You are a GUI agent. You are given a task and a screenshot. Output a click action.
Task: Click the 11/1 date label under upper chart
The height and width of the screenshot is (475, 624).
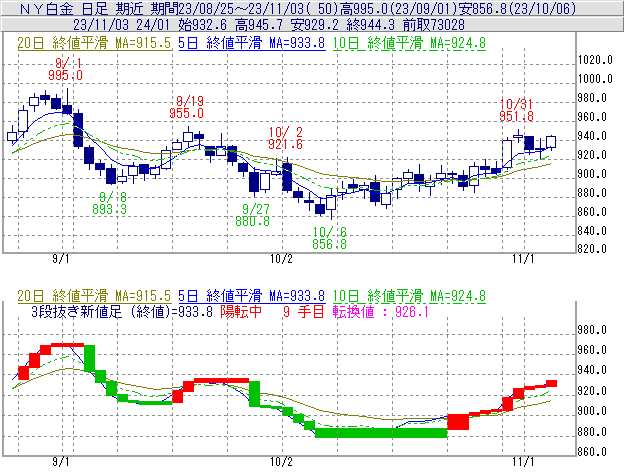[523, 259]
